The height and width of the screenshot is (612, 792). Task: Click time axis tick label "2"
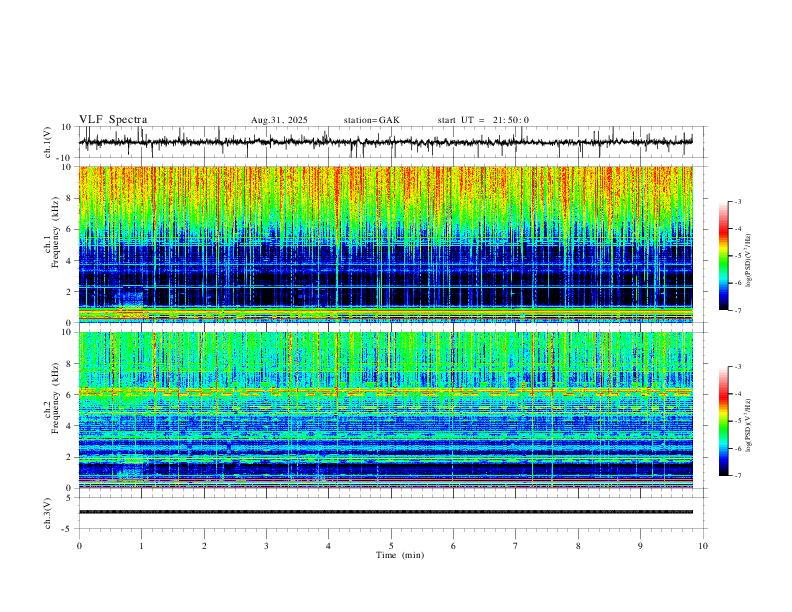[204, 546]
